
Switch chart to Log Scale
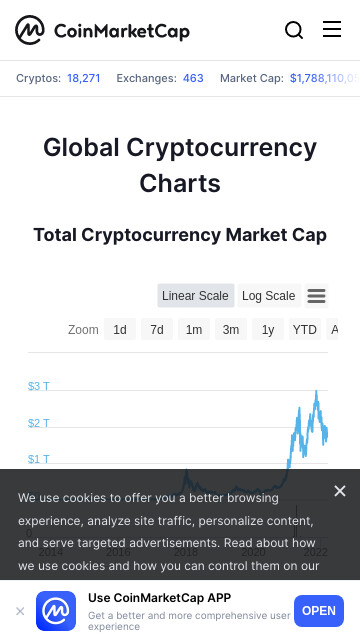pos(269,296)
